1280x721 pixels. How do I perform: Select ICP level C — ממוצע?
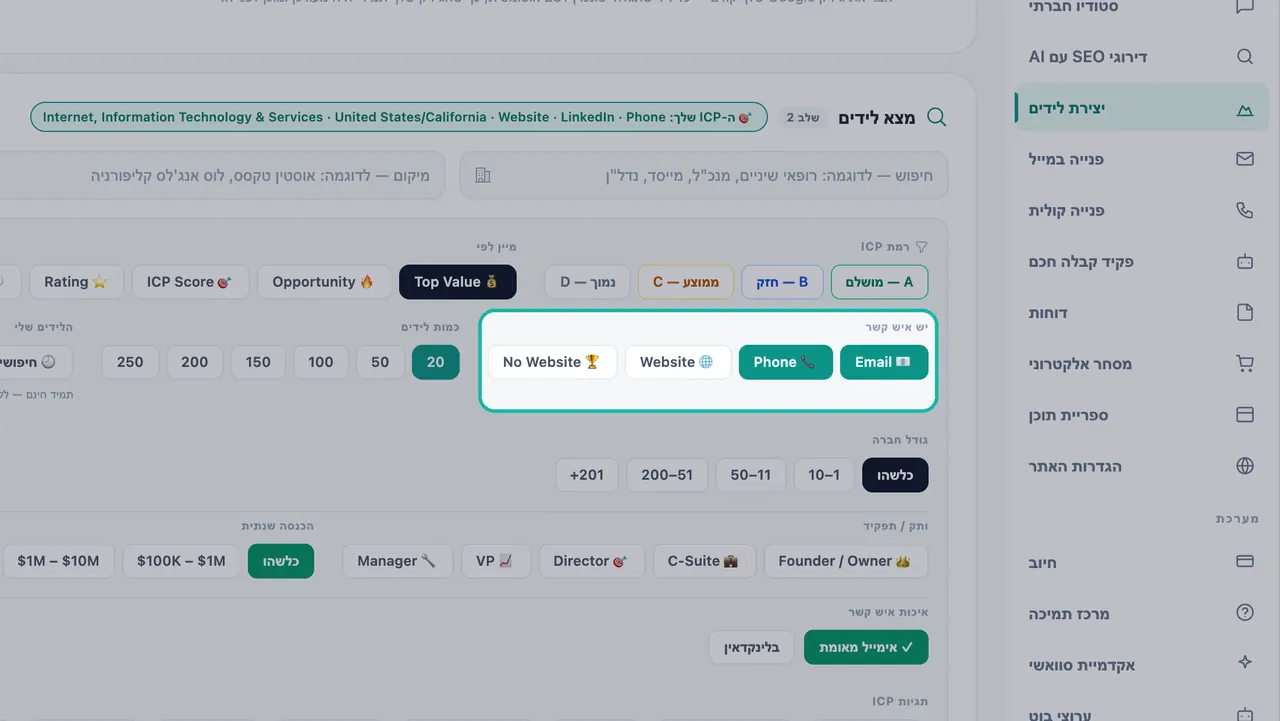coord(686,282)
